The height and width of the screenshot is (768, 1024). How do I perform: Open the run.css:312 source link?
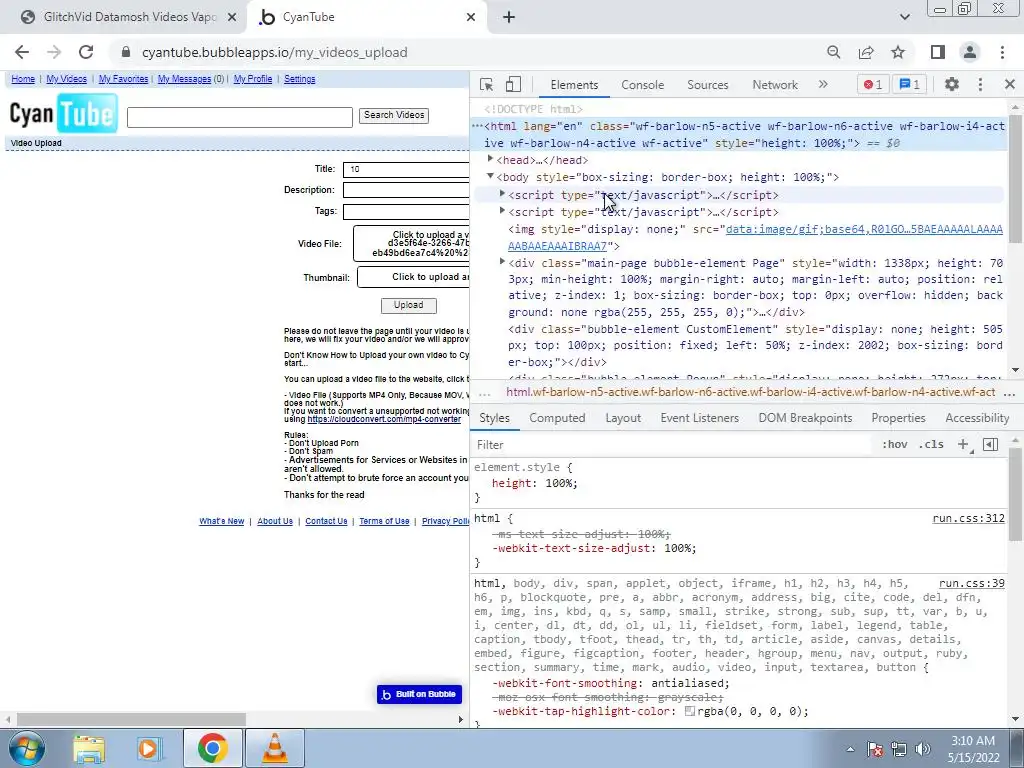tap(968, 519)
